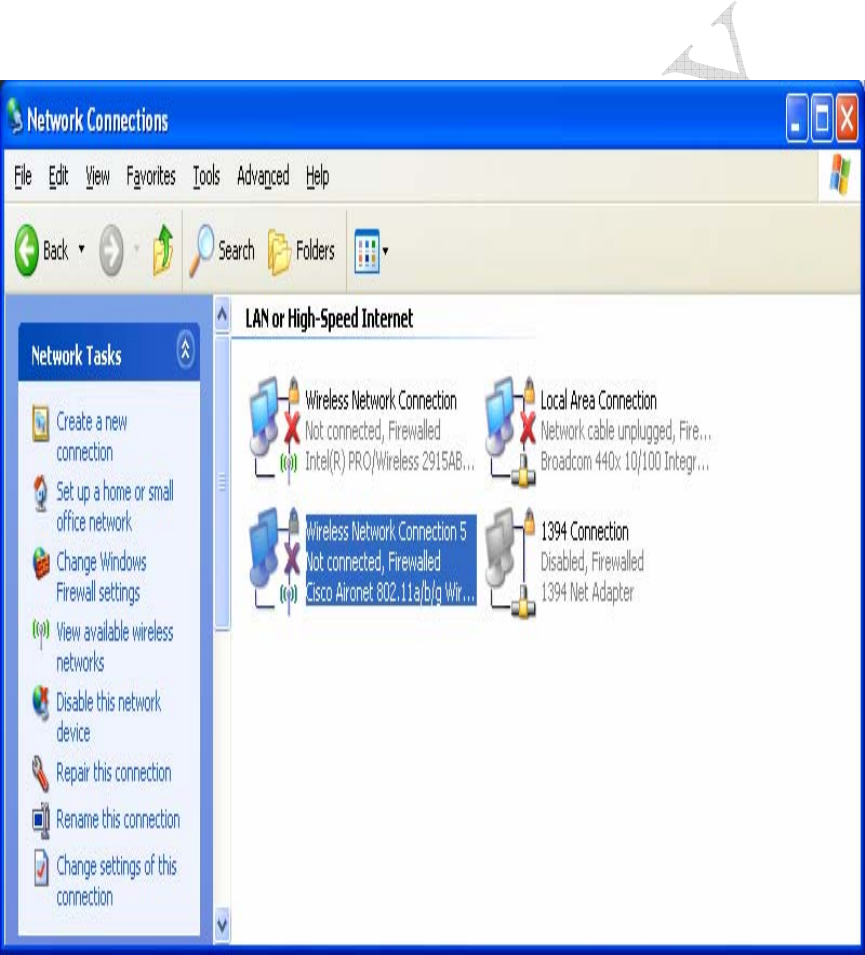Click the 1394 Connection name text
Screen dimensions: 865x955
click(x=585, y=532)
